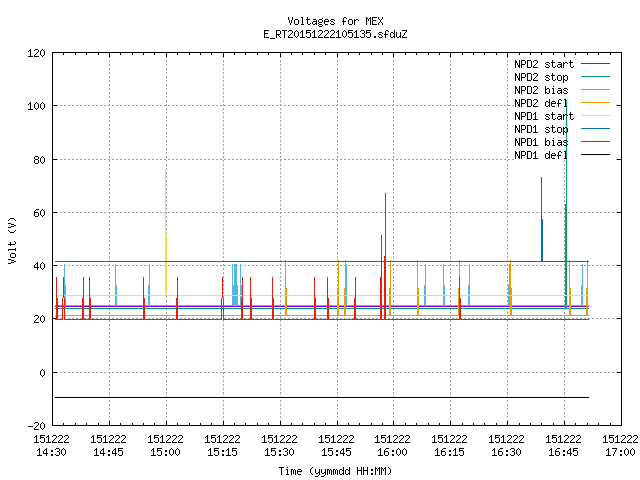Image resolution: width=640 pixels, height=480 pixels.
Task: Click the x-axis tick label 16:15
Action: [449, 452]
